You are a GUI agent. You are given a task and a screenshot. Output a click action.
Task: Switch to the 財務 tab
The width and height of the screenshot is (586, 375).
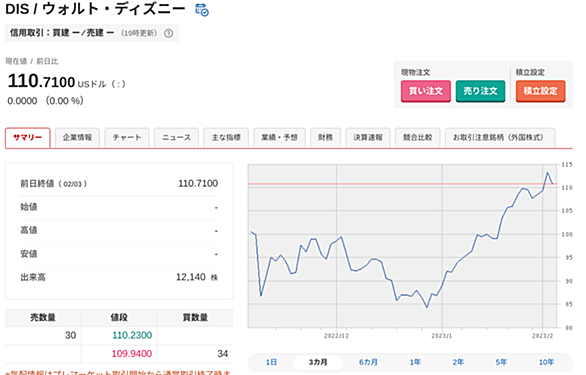(326, 138)
